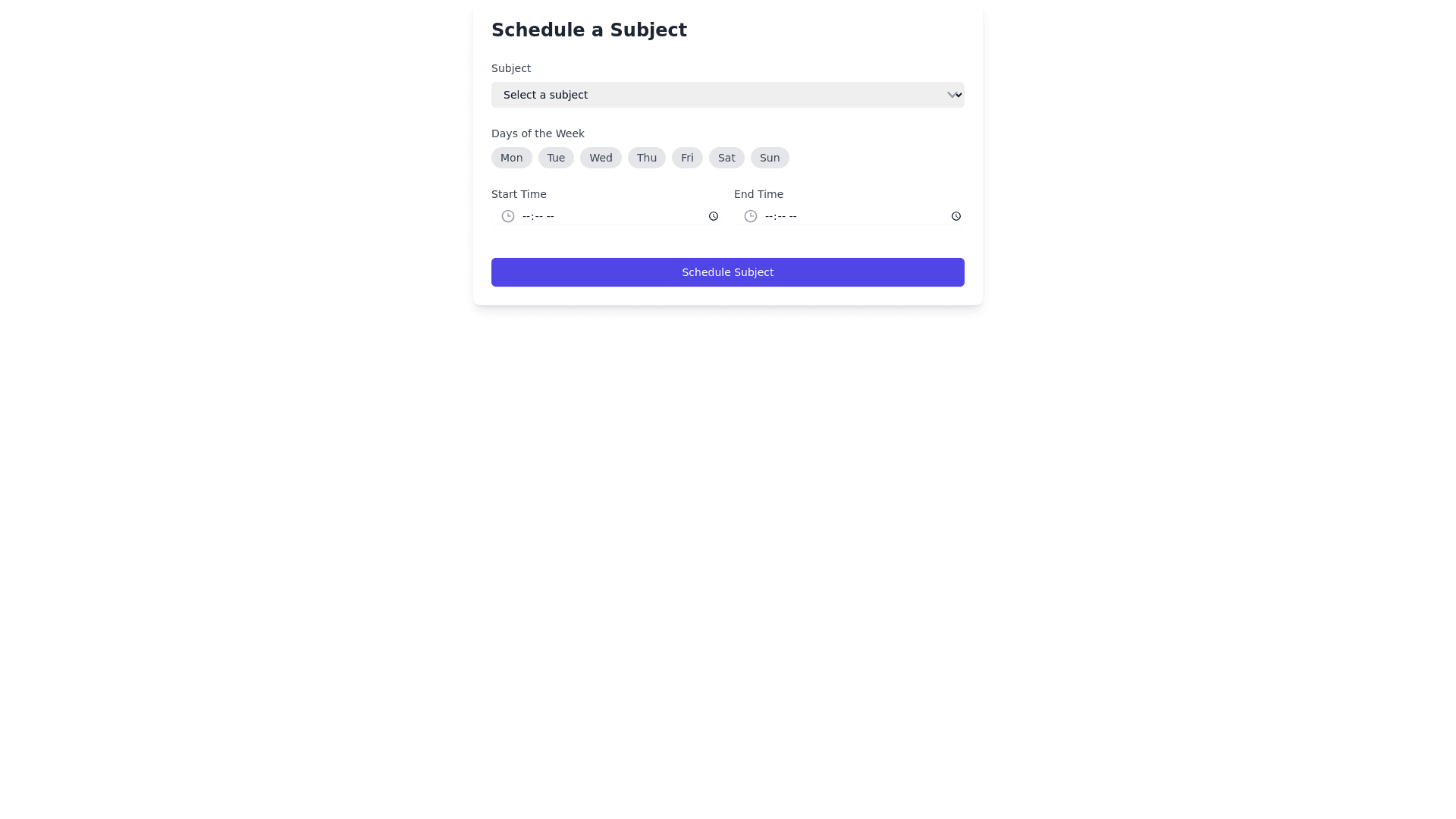Toggle Wednesday in Days of the Week

601,158
